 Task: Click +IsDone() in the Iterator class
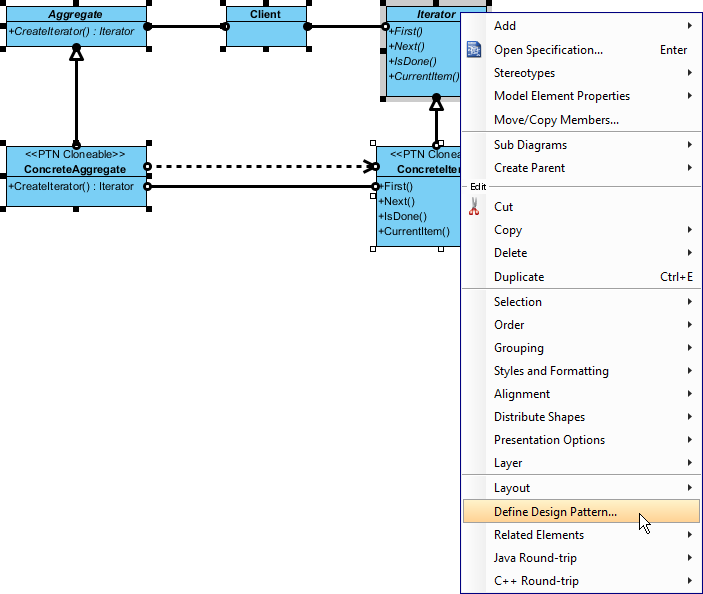[412, 61]
